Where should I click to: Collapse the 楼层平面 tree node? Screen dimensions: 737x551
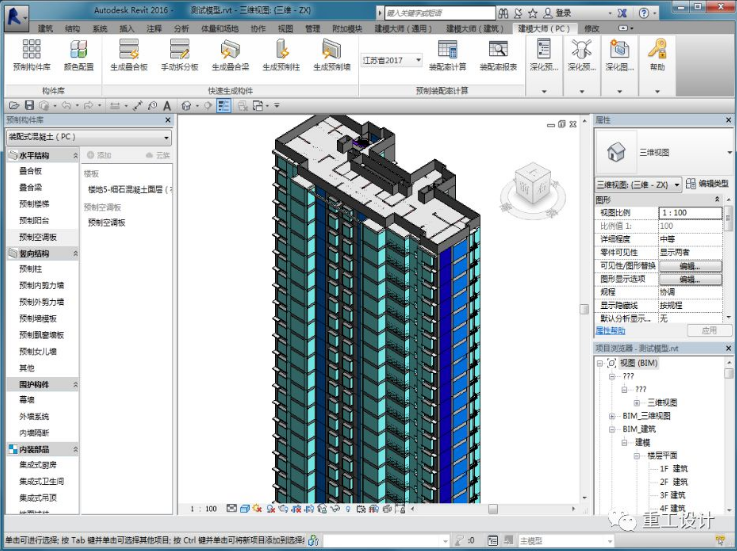636,456
